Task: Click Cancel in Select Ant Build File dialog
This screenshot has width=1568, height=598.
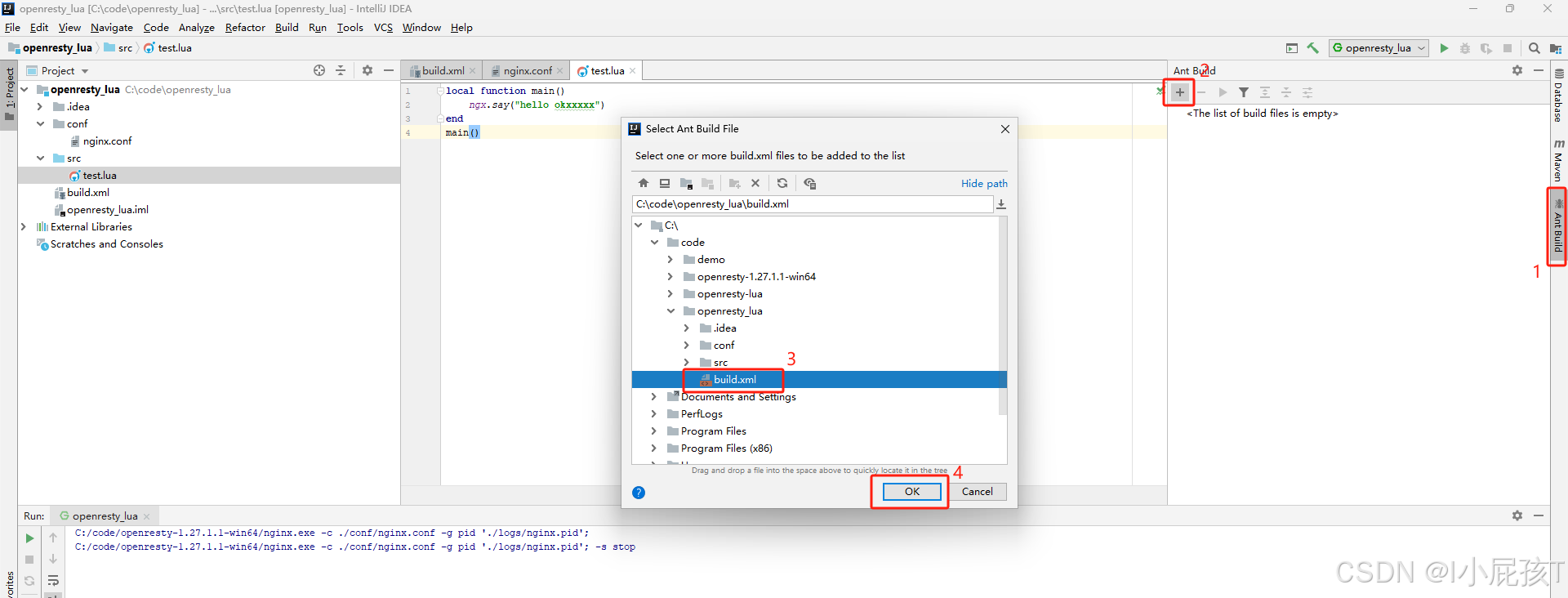Action: (x=977, y=492)
